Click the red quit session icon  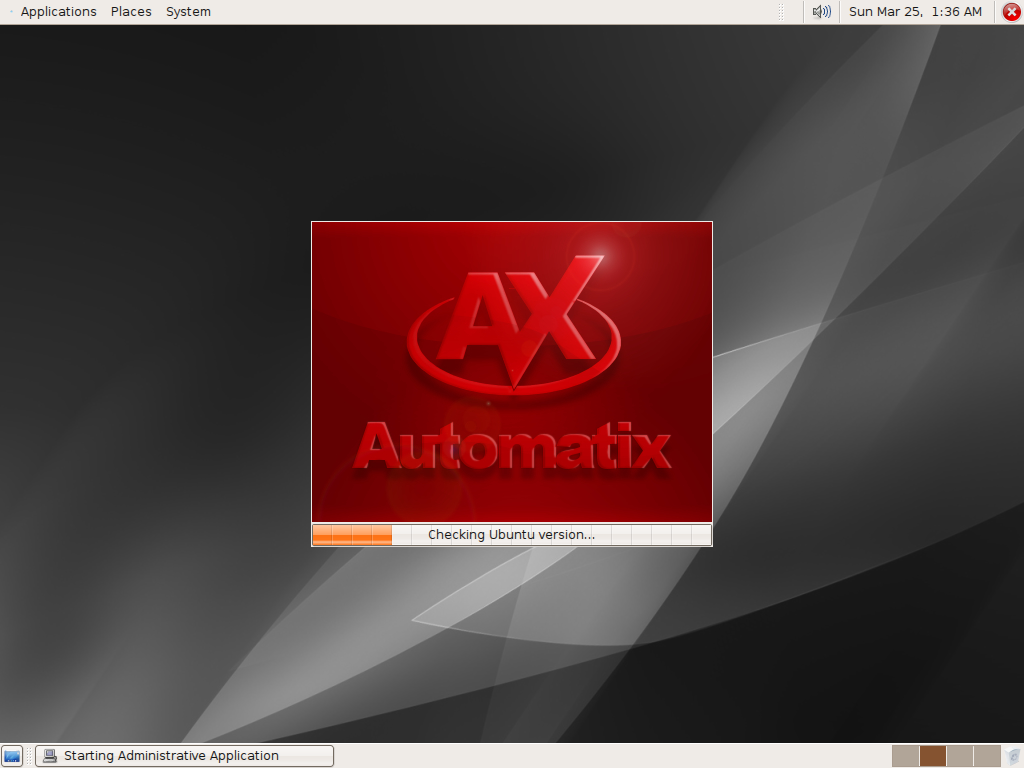tap(1010, 12)
